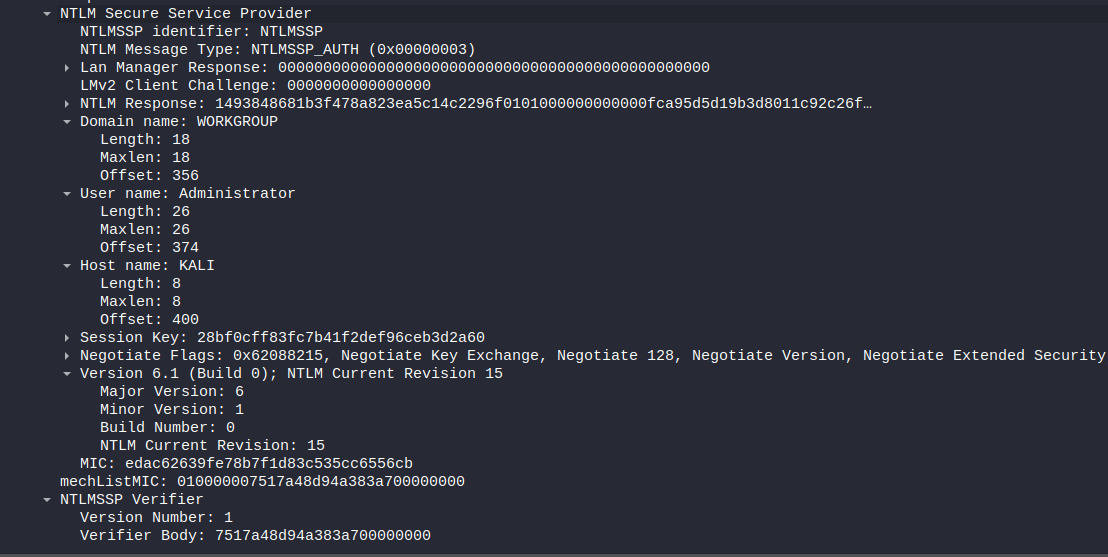Select the LMv2 Client Challenge row
The height and width of the screenshot is (557, 1108).
pos(255,86)
